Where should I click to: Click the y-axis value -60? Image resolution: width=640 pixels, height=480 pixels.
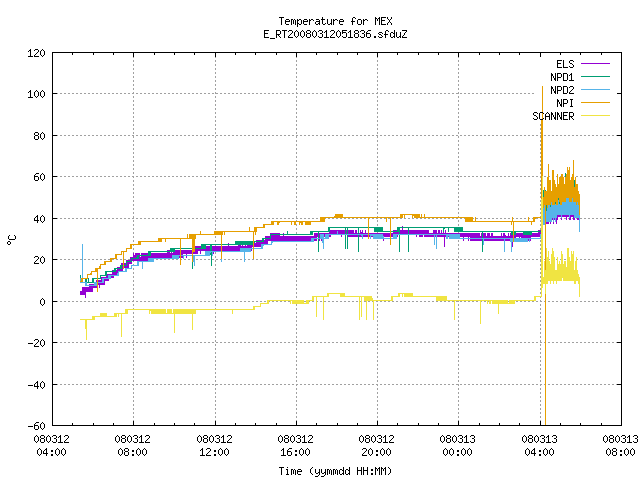[36, 426]
